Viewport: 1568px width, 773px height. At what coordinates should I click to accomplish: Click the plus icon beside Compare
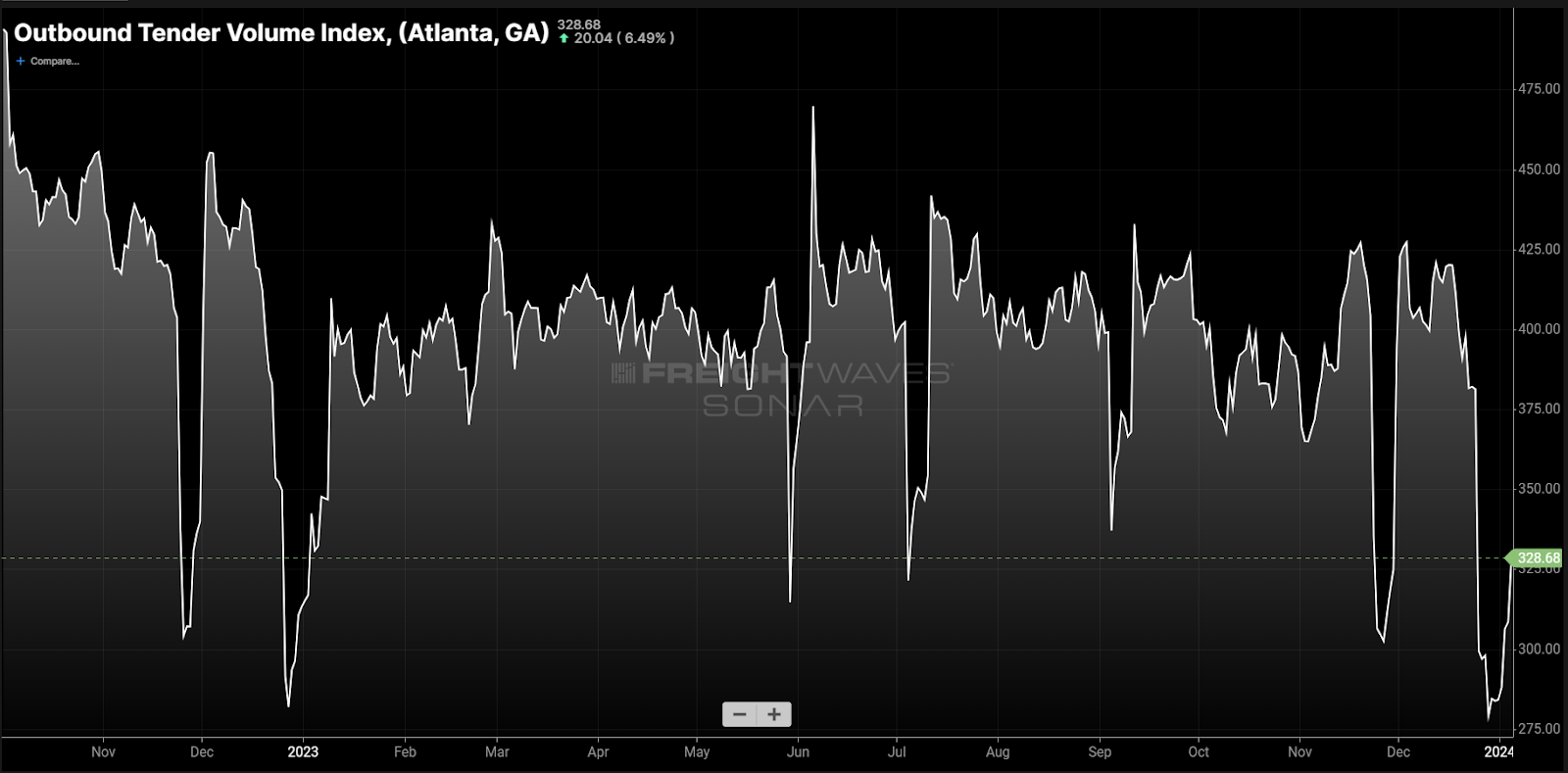pos(21,61)
